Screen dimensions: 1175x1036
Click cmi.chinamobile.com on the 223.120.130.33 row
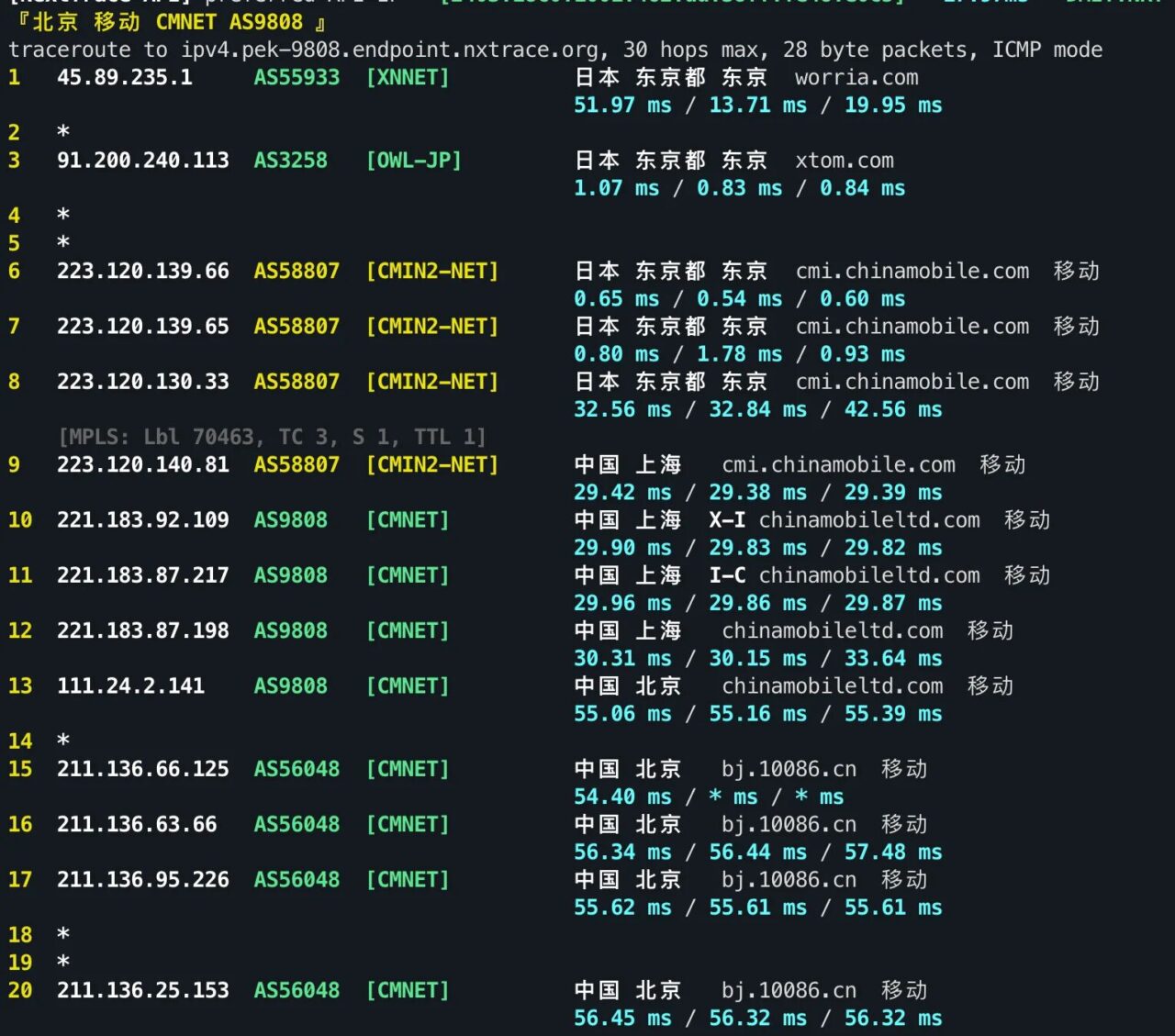coord(912,382)
